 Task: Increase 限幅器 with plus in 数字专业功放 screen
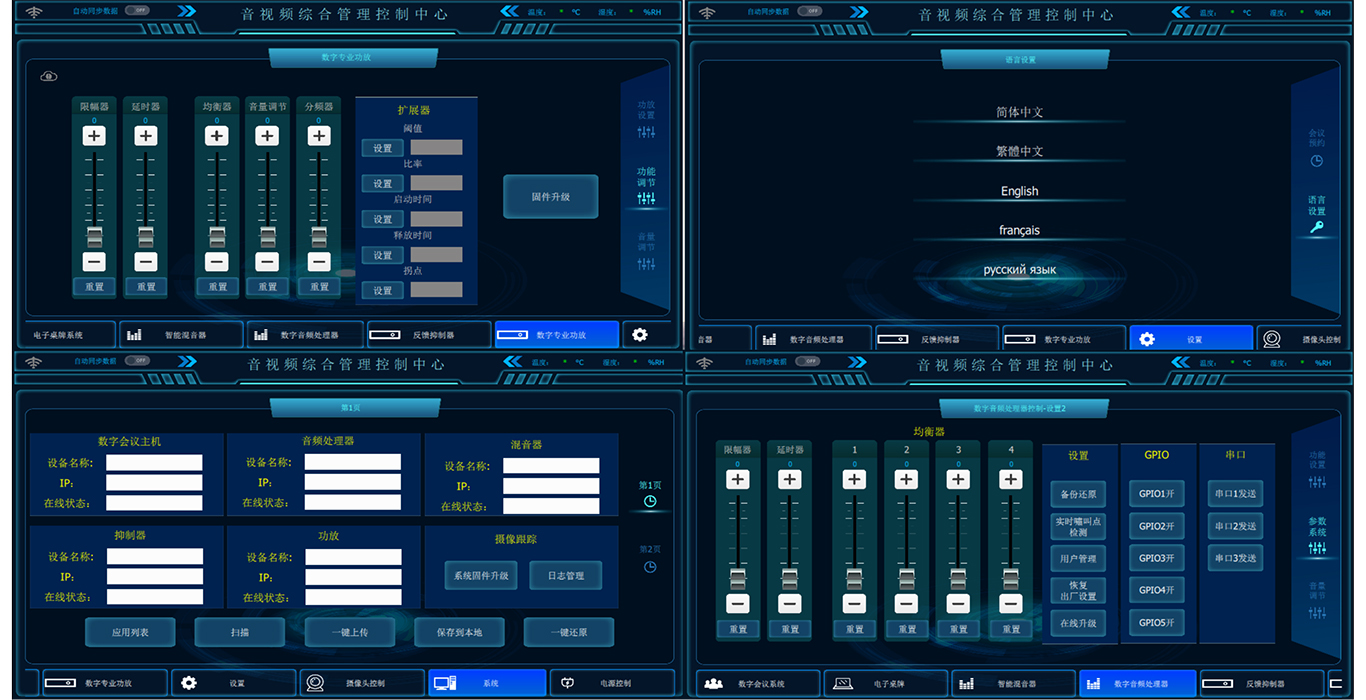coord(94,136)
